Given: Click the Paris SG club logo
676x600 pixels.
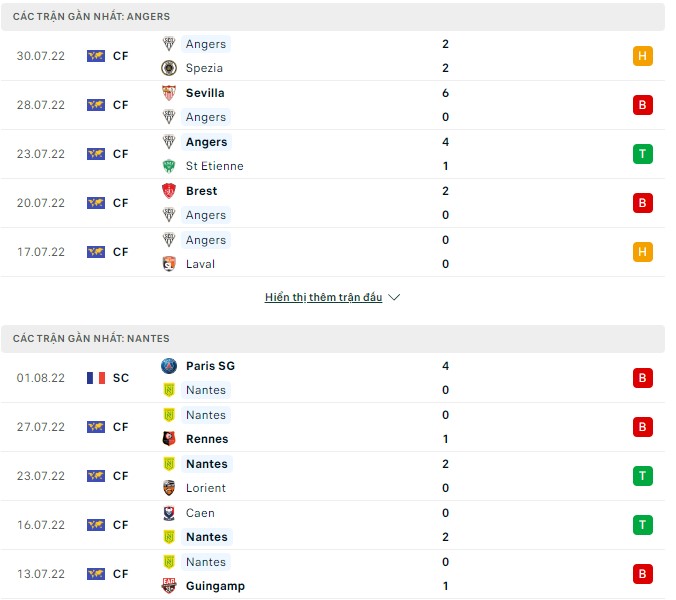Looking at the screenshot, I should point(169,366).
